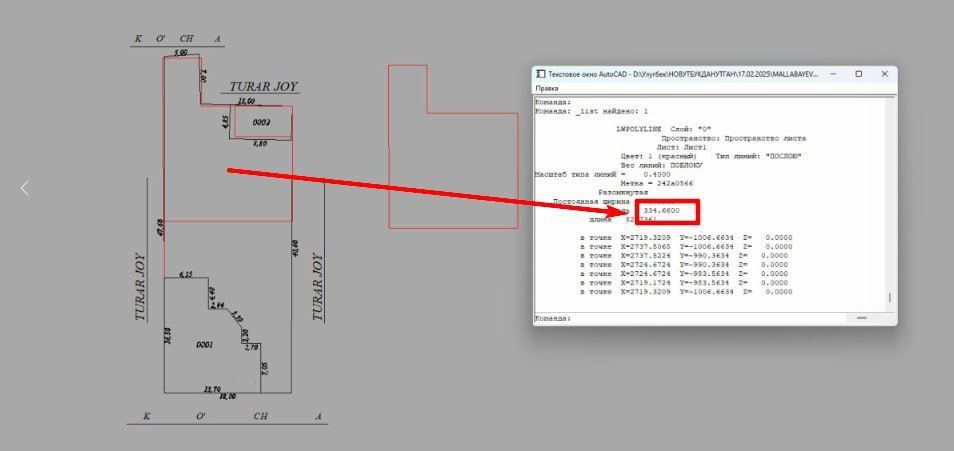Click the 6,15 dimension on plan
954x451 pixels.
point(186,274)
